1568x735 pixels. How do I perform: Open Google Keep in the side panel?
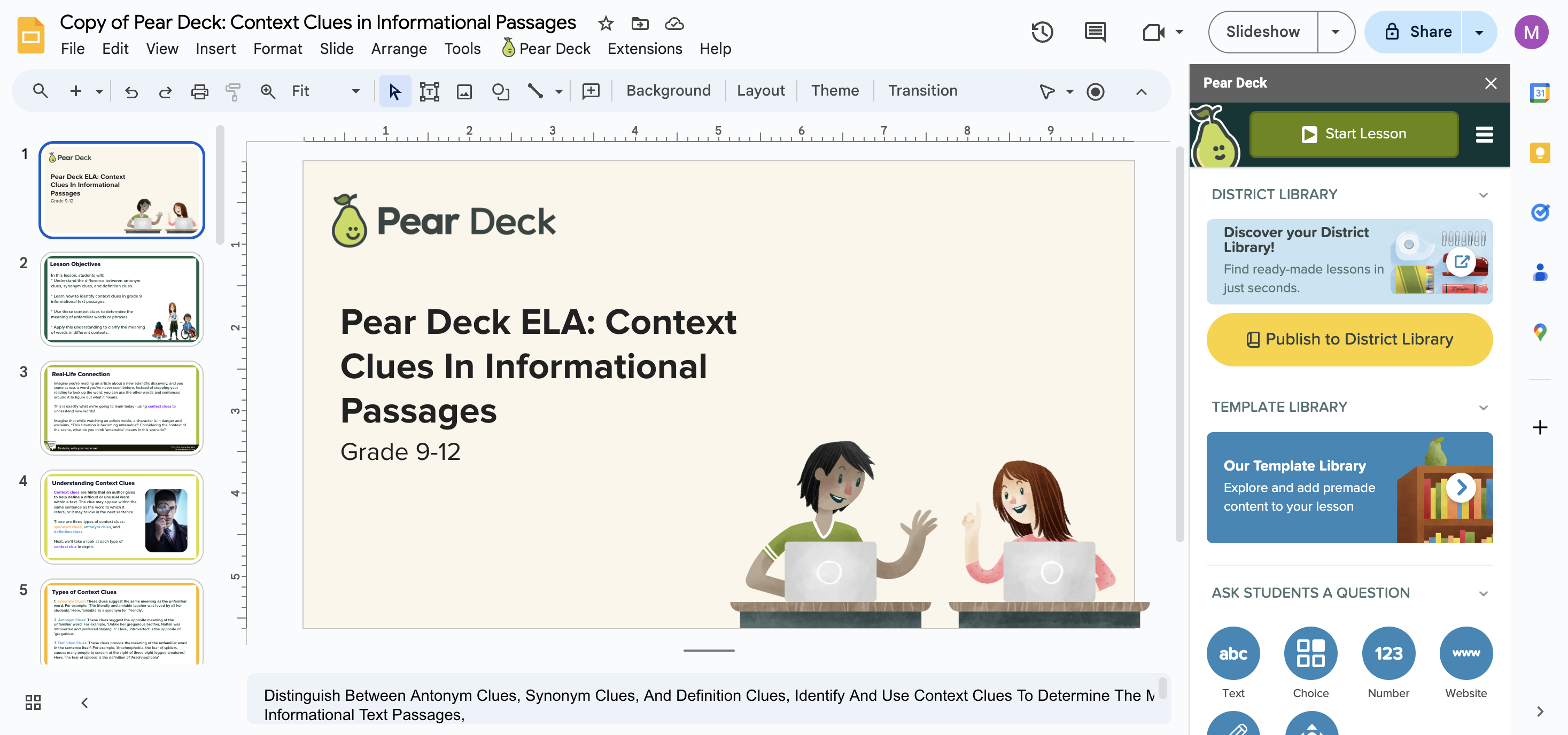(1539, 152)
